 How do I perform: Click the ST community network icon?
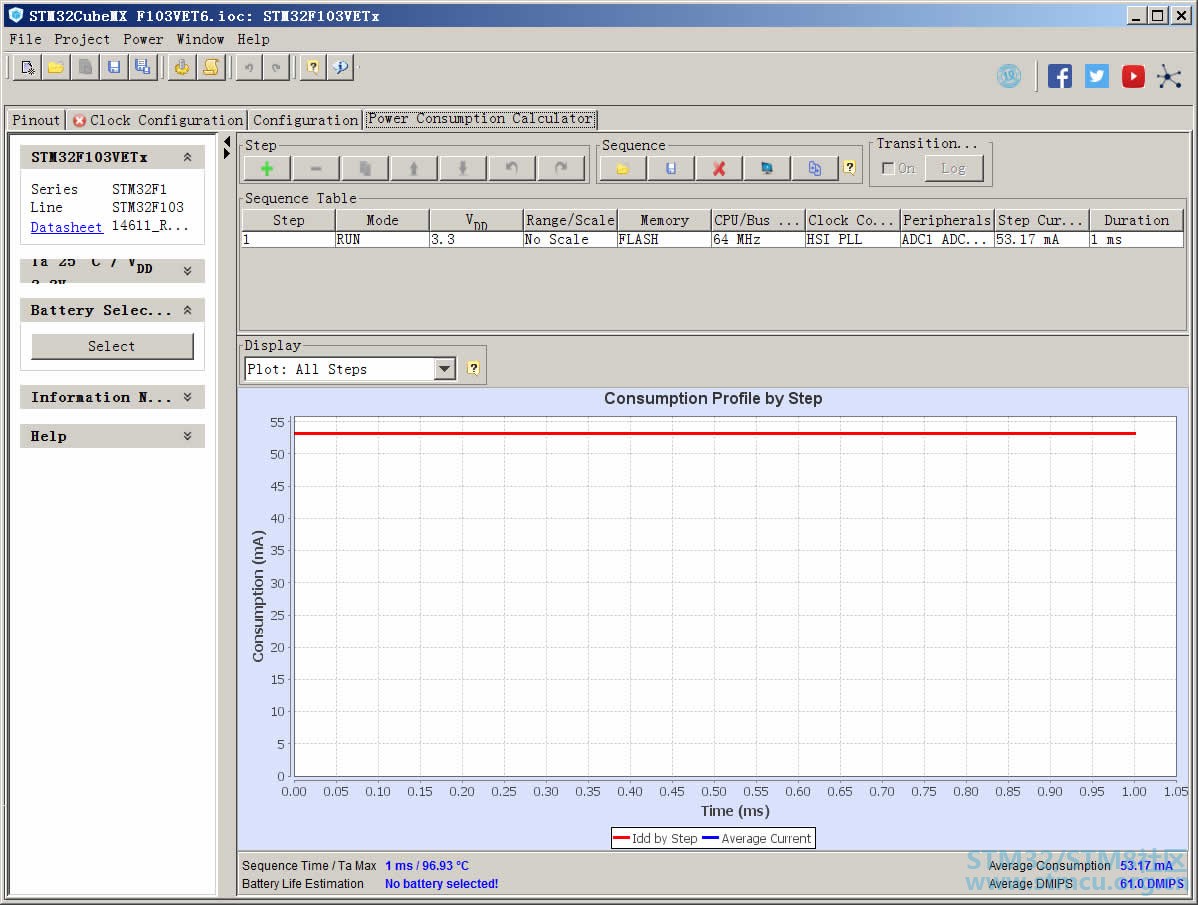pos(1169,76)
